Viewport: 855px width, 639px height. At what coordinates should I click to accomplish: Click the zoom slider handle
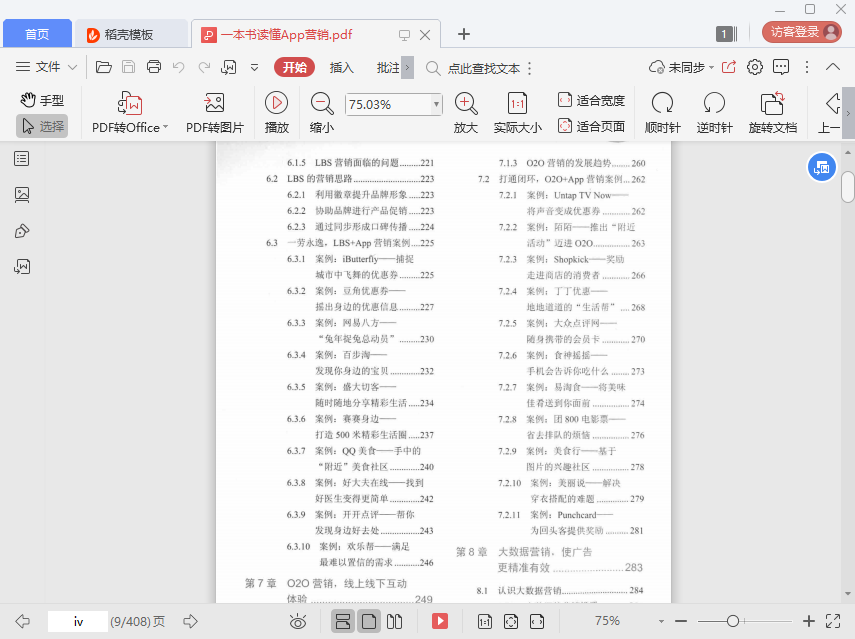coord(733,621)
